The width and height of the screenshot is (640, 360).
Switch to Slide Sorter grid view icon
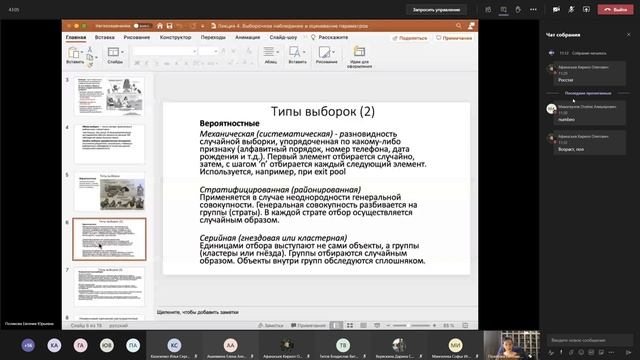click(x=350, y=325)
